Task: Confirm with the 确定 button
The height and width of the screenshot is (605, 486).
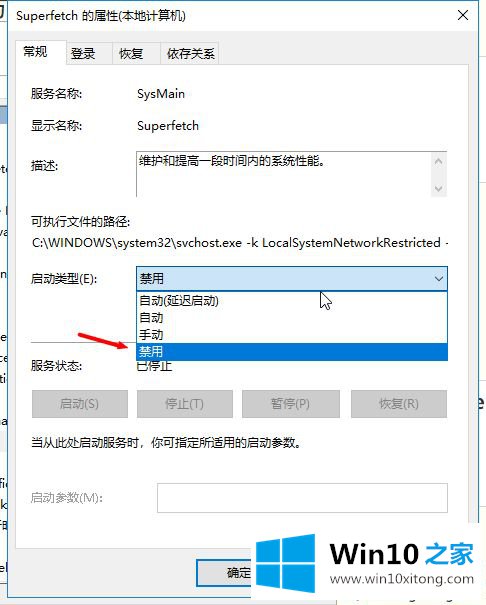Action: tap(224, 573)
